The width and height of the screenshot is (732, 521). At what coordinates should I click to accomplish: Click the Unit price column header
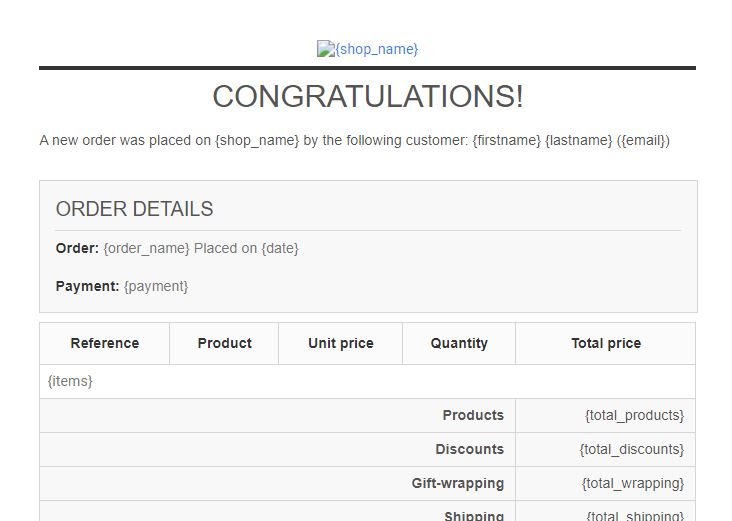[x=340, y=343]
